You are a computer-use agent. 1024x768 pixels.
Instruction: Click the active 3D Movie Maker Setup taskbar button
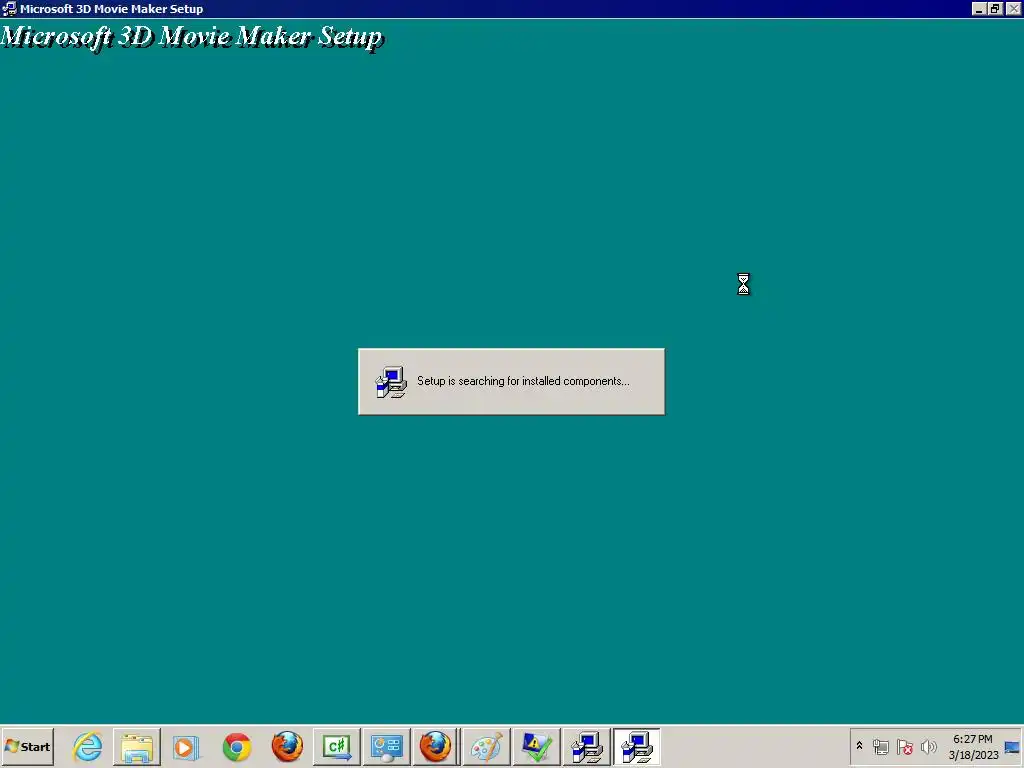click(637, 746)
